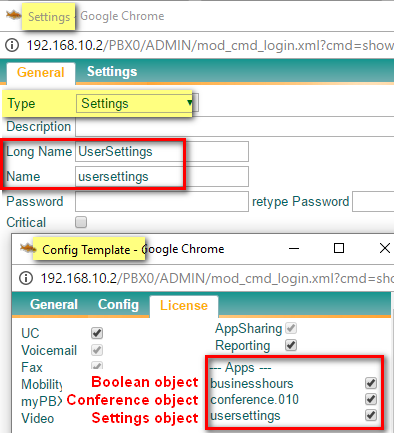Toggle the Fax license checkbox
This screenshot has width=394, height=433.
[97, 365]
